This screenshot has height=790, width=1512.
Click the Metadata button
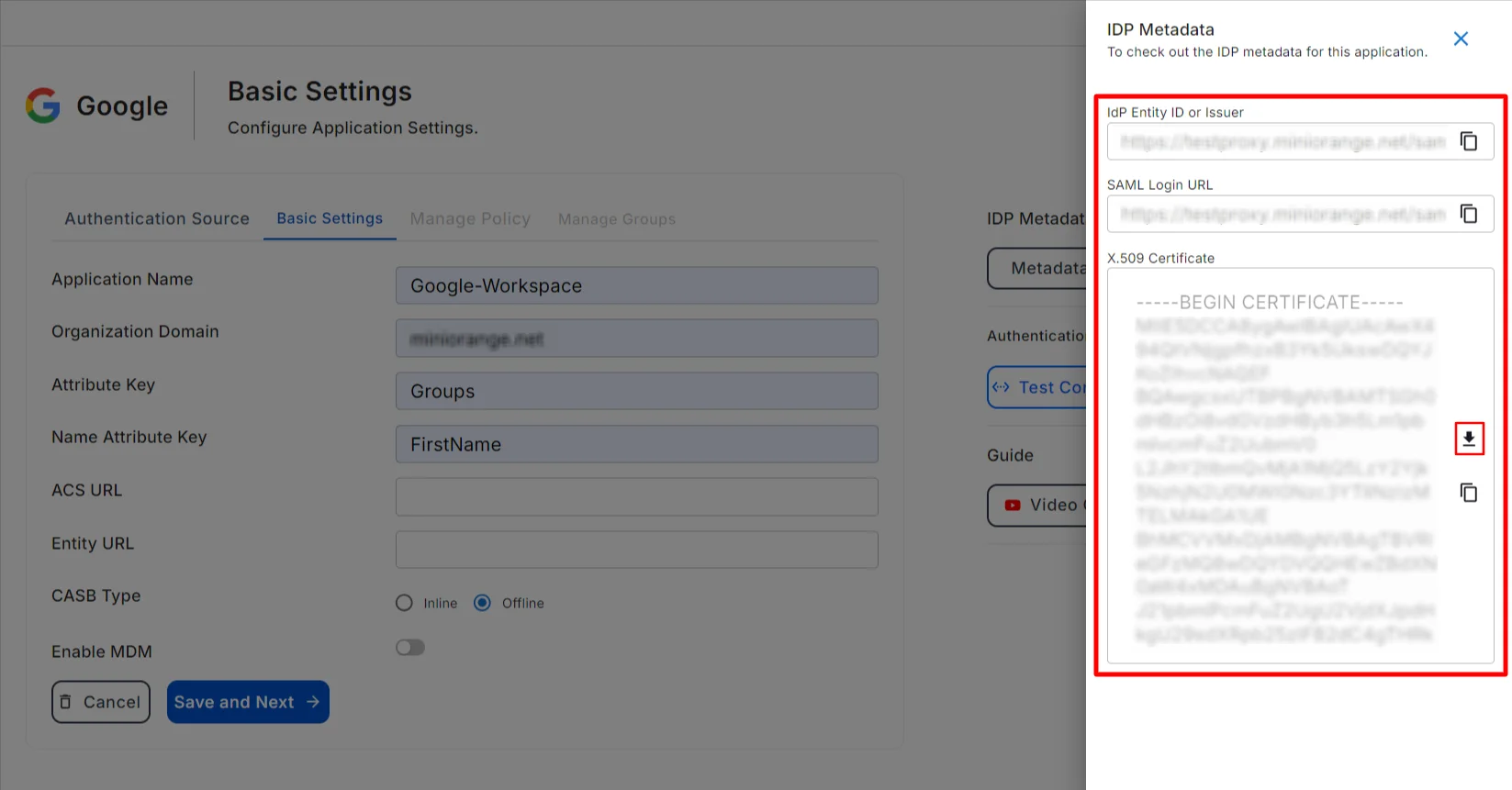[x=1036, y=268]
